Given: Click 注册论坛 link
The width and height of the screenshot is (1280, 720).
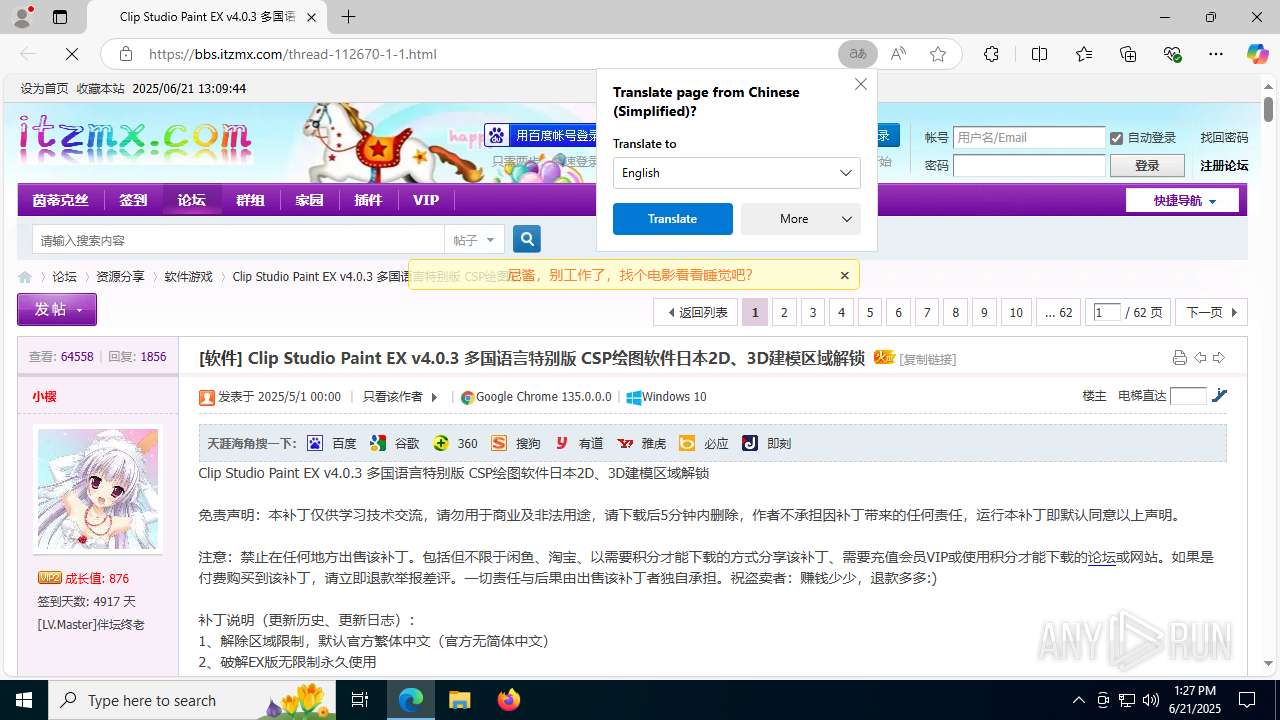Looking at the screenshot, I should pos(1224,166).
